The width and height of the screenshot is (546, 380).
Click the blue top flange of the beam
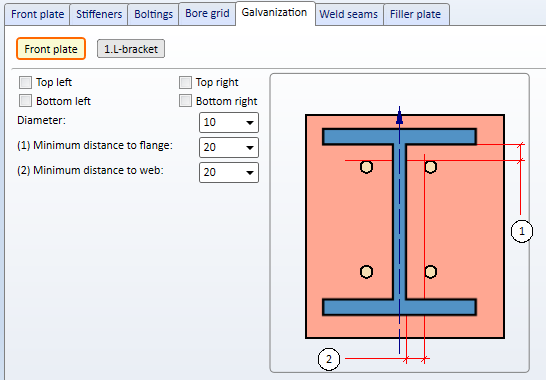pos(399,137)
